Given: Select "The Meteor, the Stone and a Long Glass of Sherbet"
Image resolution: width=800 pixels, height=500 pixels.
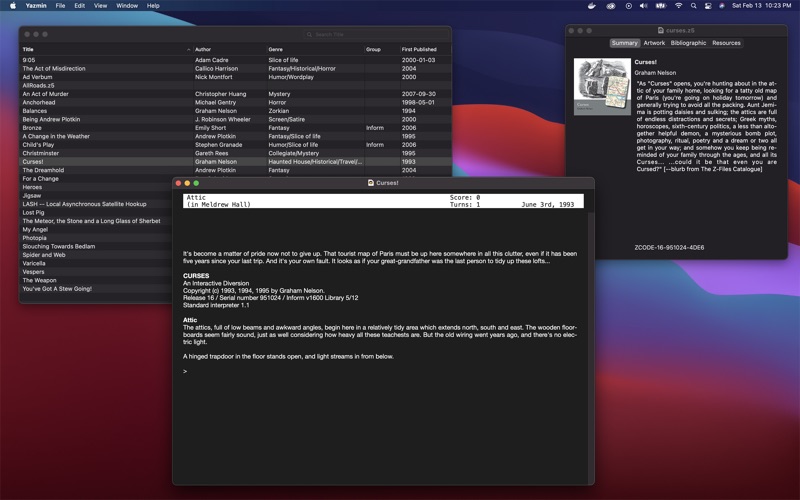Looking at the screenshot, I should click(96, 221).
